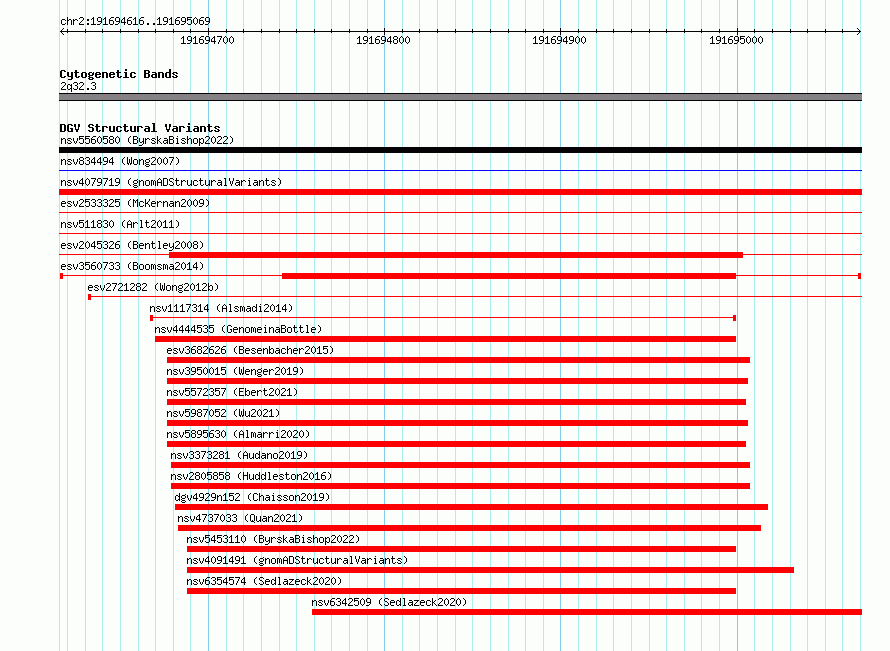Select the esv2721282 (Wong2012b) label
This screenshot has height=651, width=890.
pyautogui.click(x=153, y=287)
